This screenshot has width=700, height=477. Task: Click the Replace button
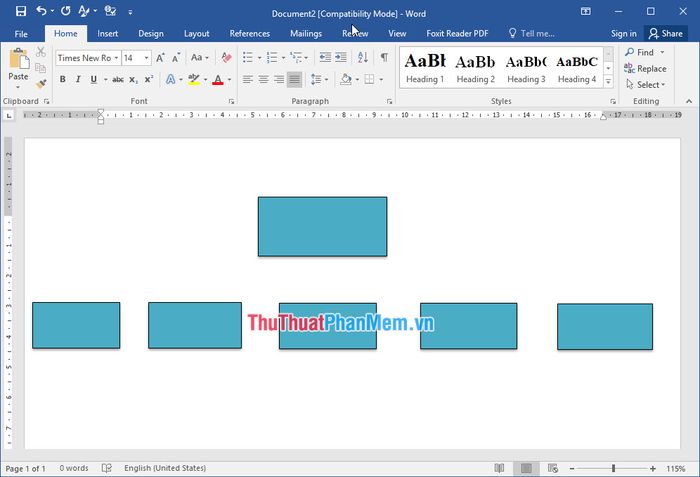click(645, 69)
